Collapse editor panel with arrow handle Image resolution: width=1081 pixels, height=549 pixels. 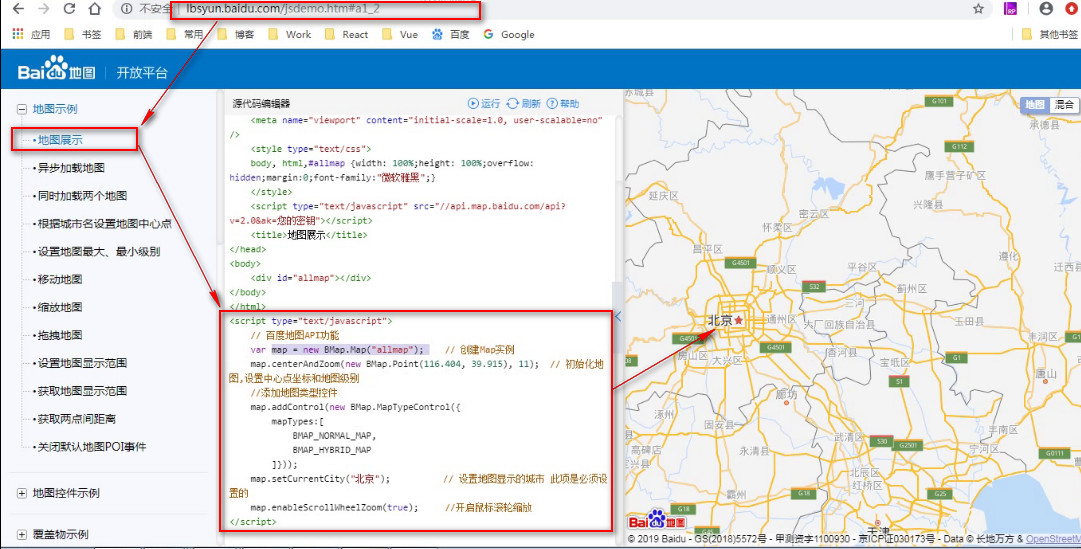618,317
